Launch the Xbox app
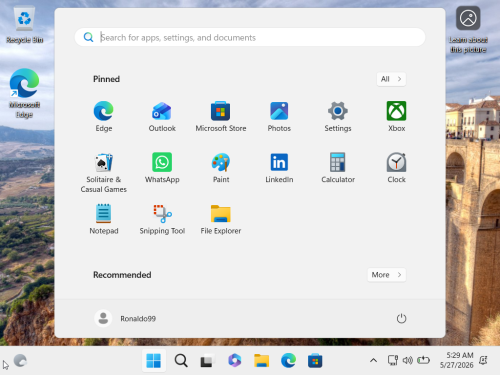Screen dimensions: 500x375 pyautogui.click(x=396, y=116)
